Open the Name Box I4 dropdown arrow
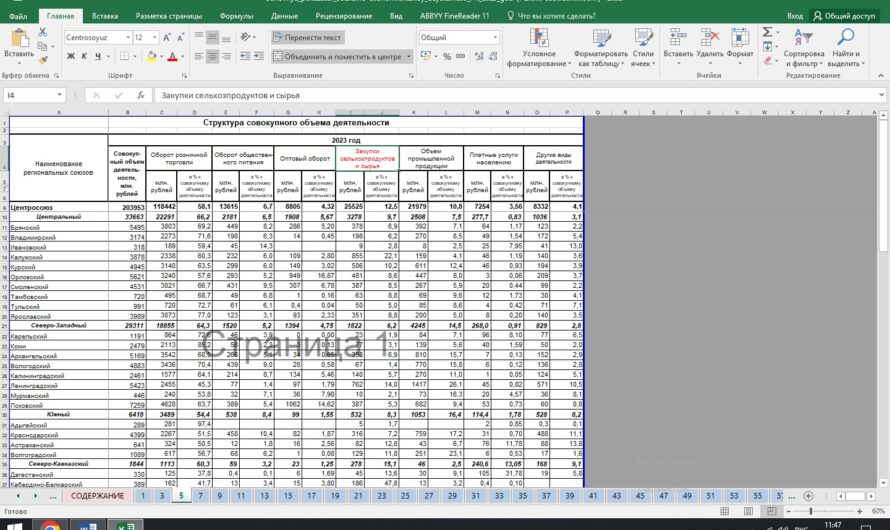The height and width of the screenshot is (530, 890). point(59,95)
